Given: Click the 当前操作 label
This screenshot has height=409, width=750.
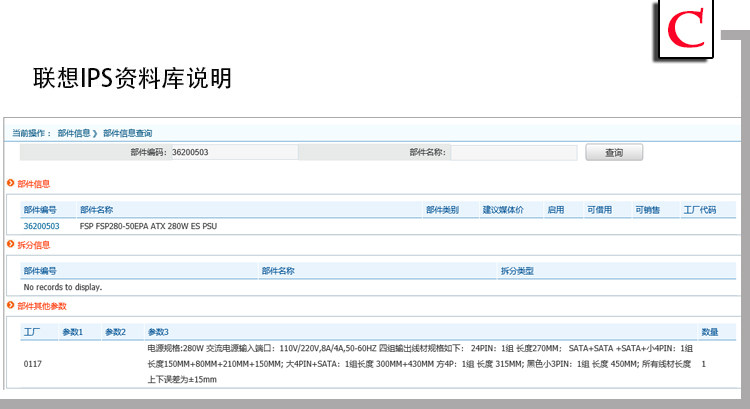Looking at the screenshot, I should click(x=32, y=133).
